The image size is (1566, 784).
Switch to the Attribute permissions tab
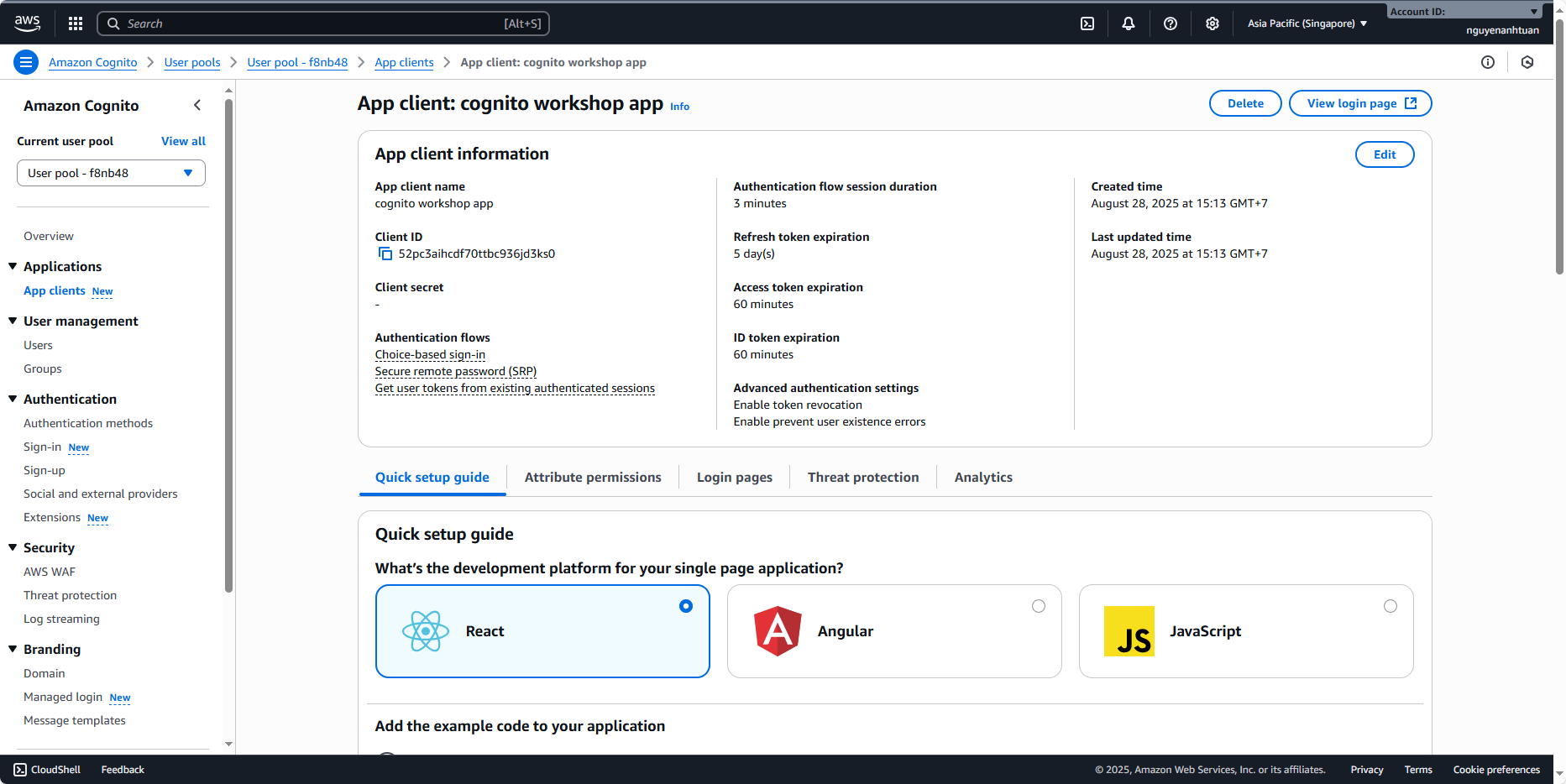593,477
